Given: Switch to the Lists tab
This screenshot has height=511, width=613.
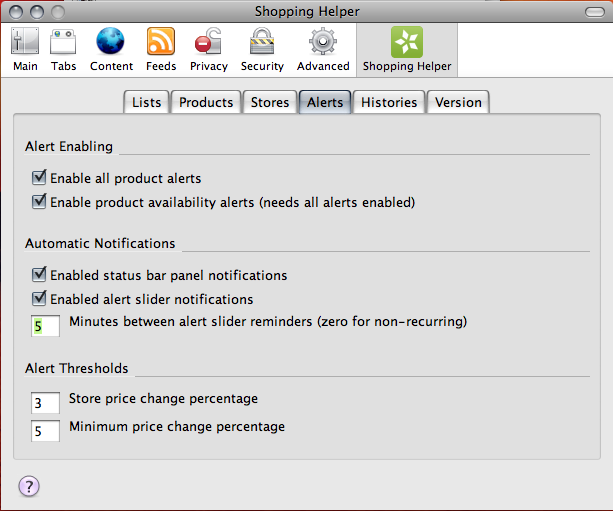Looking at the screenshot, I should click(146, 102).
